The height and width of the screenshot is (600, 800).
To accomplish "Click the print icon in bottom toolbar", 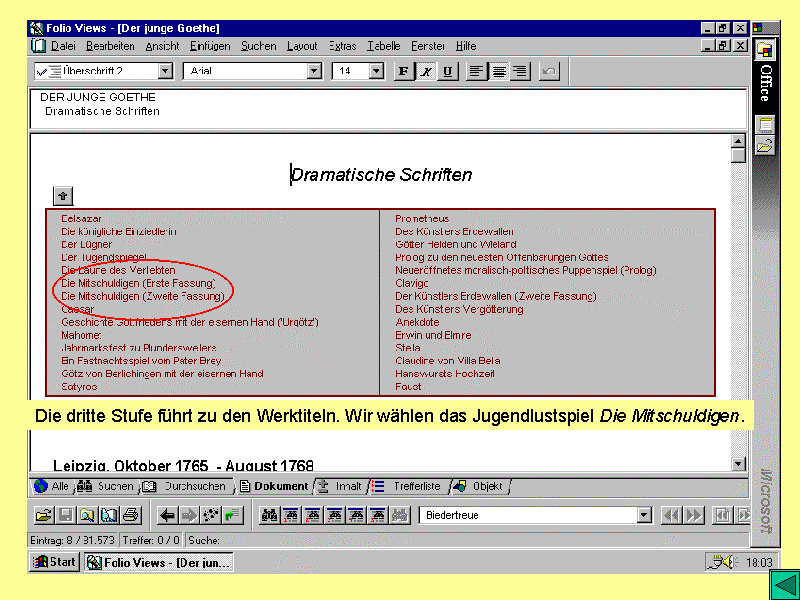I will click(130, 516).
